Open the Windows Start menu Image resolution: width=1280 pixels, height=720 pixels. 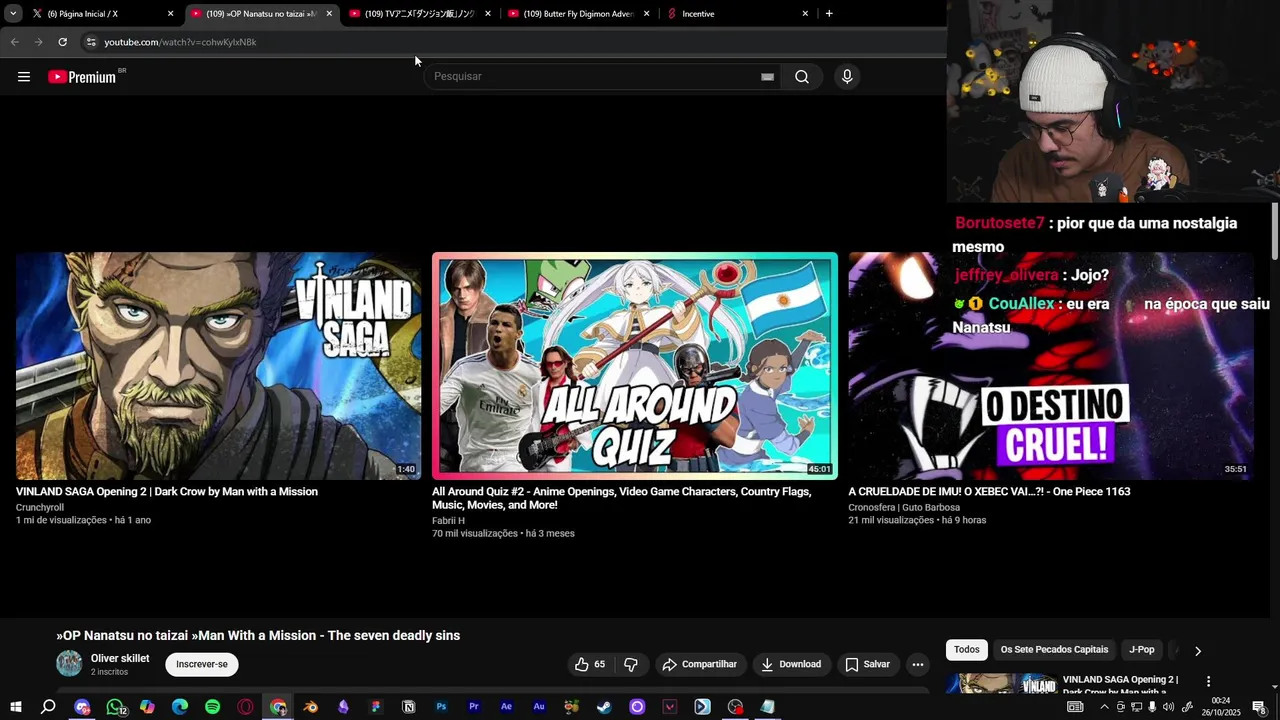[x=15, y=707]
